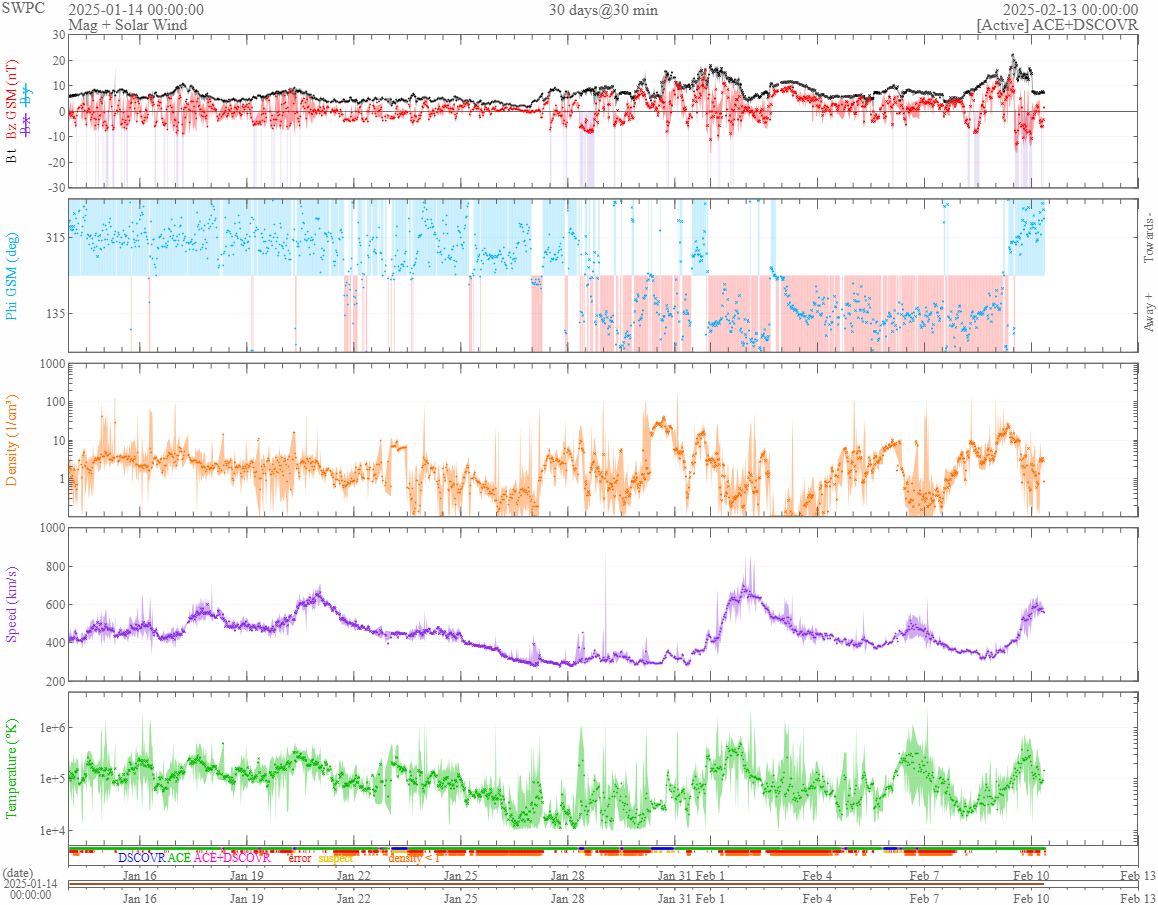Click the '135' tick on Phi axis

click(x=55, y=313)
